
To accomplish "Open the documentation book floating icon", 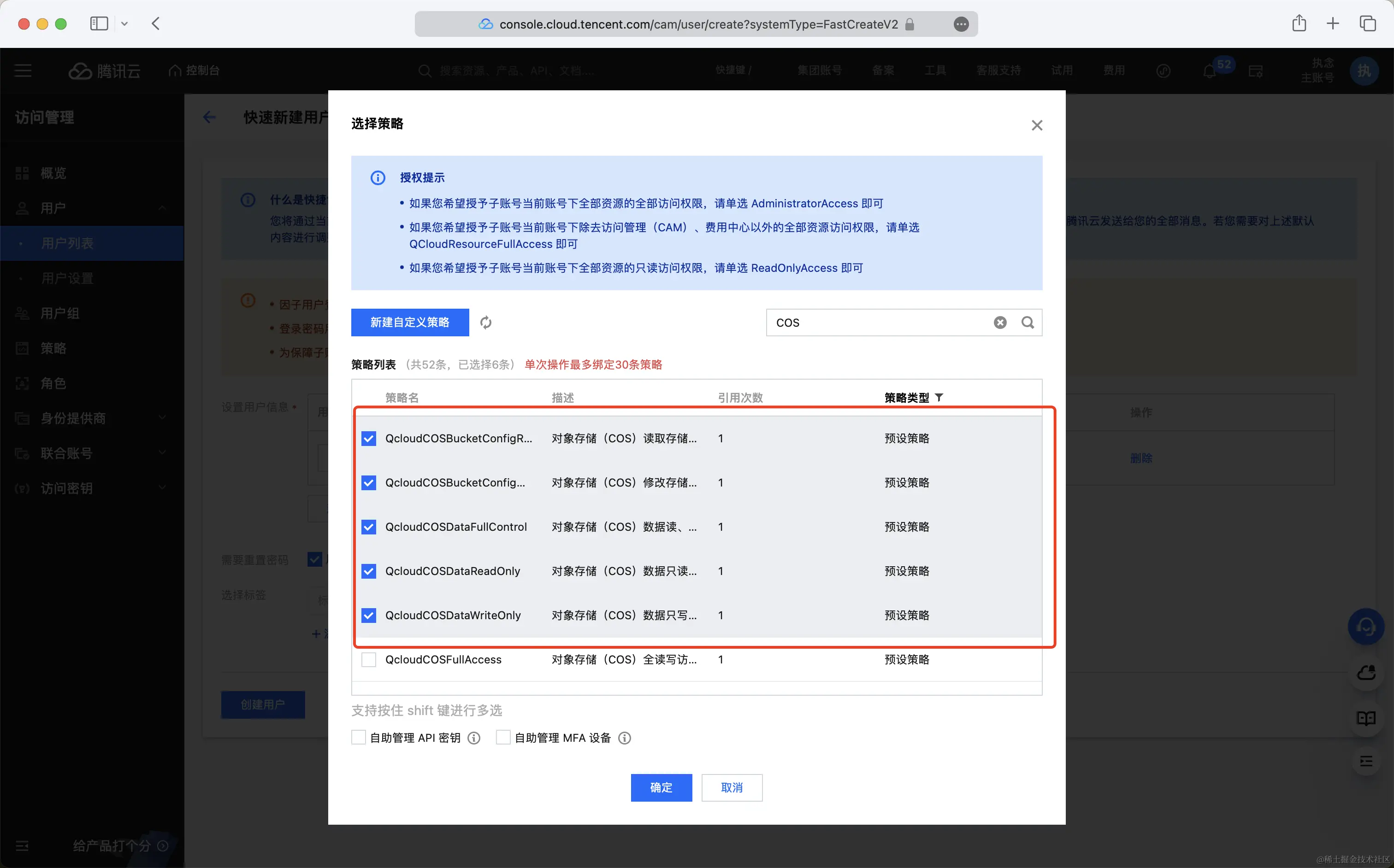I will pos(1366,718).
